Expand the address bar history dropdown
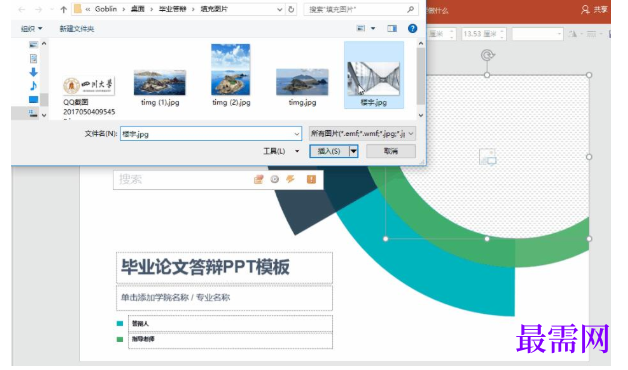 [280, 9]
